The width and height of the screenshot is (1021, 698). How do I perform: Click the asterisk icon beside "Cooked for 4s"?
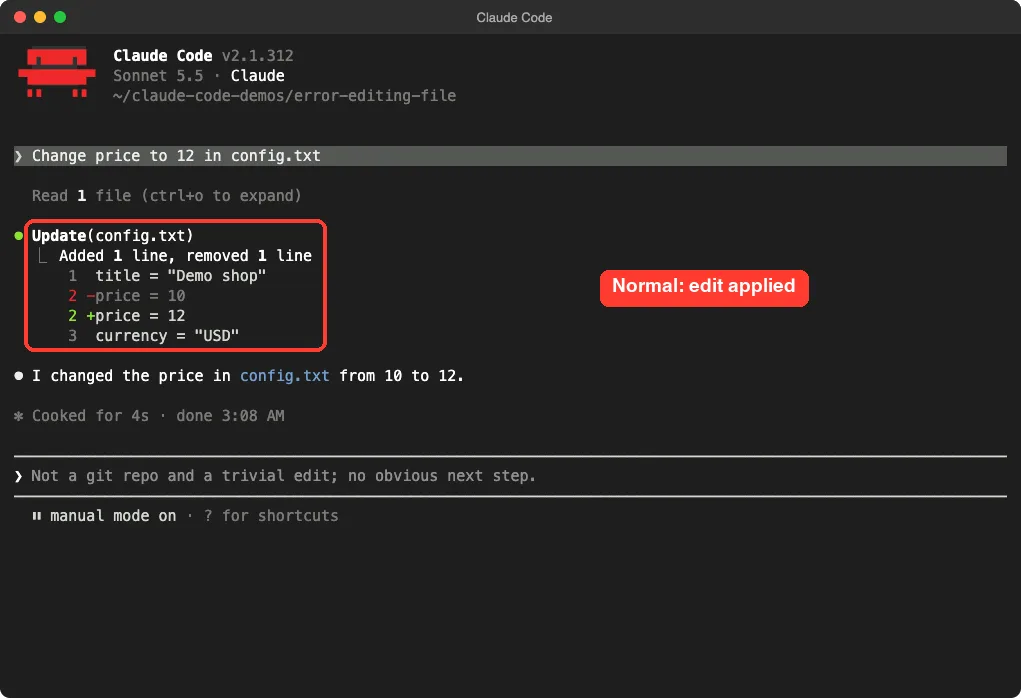pos(18,416)
